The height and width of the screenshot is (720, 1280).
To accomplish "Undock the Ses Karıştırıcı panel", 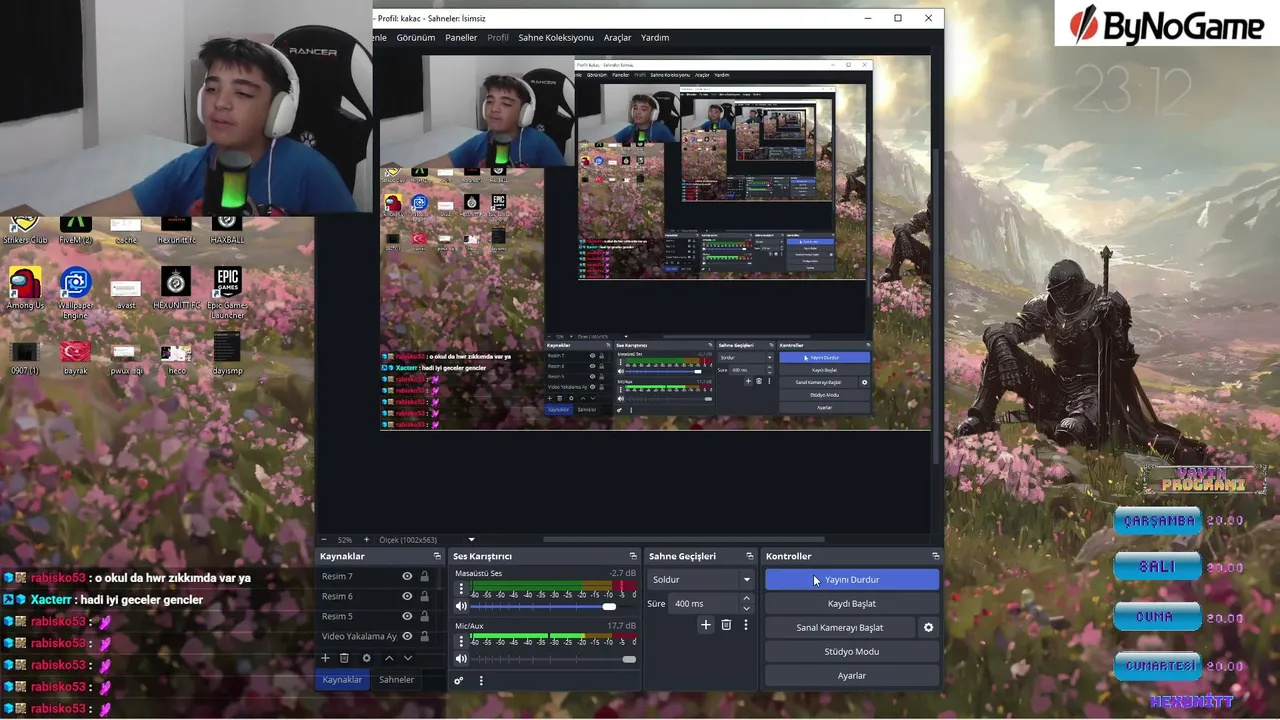I will coord(633,556).
